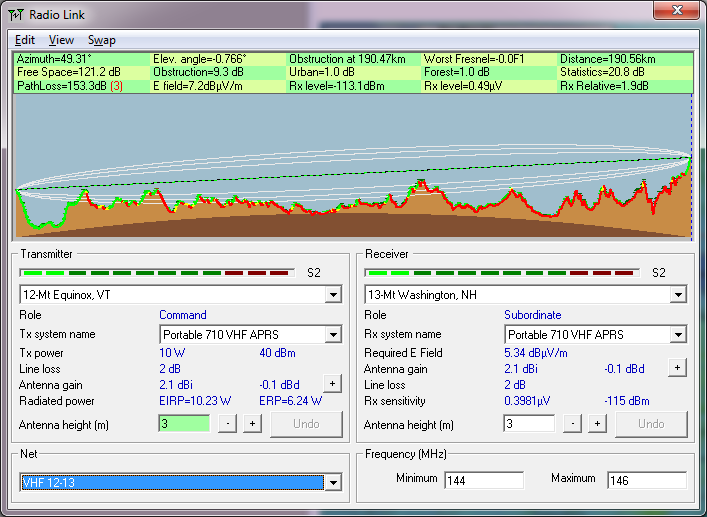Click the Minimum frequency field
The width and height of the screenshot is (707, 517).
[484, 480]
